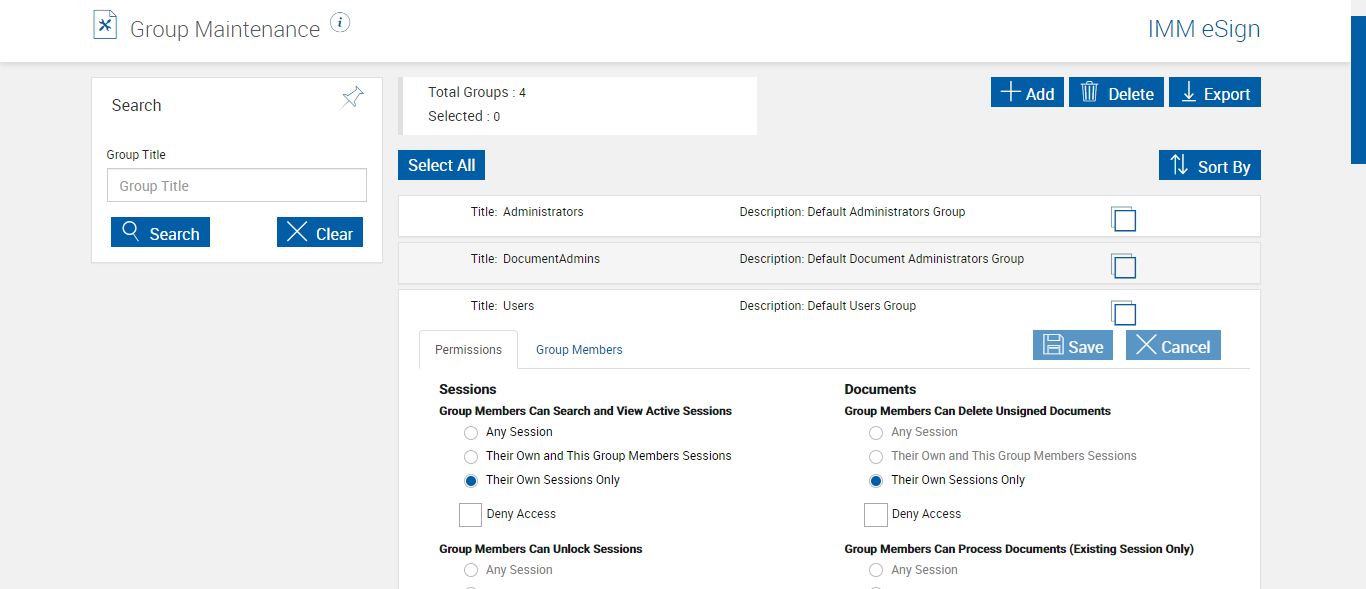Click the Select All button
1366x589 pixels.
[x=441, y=166]
